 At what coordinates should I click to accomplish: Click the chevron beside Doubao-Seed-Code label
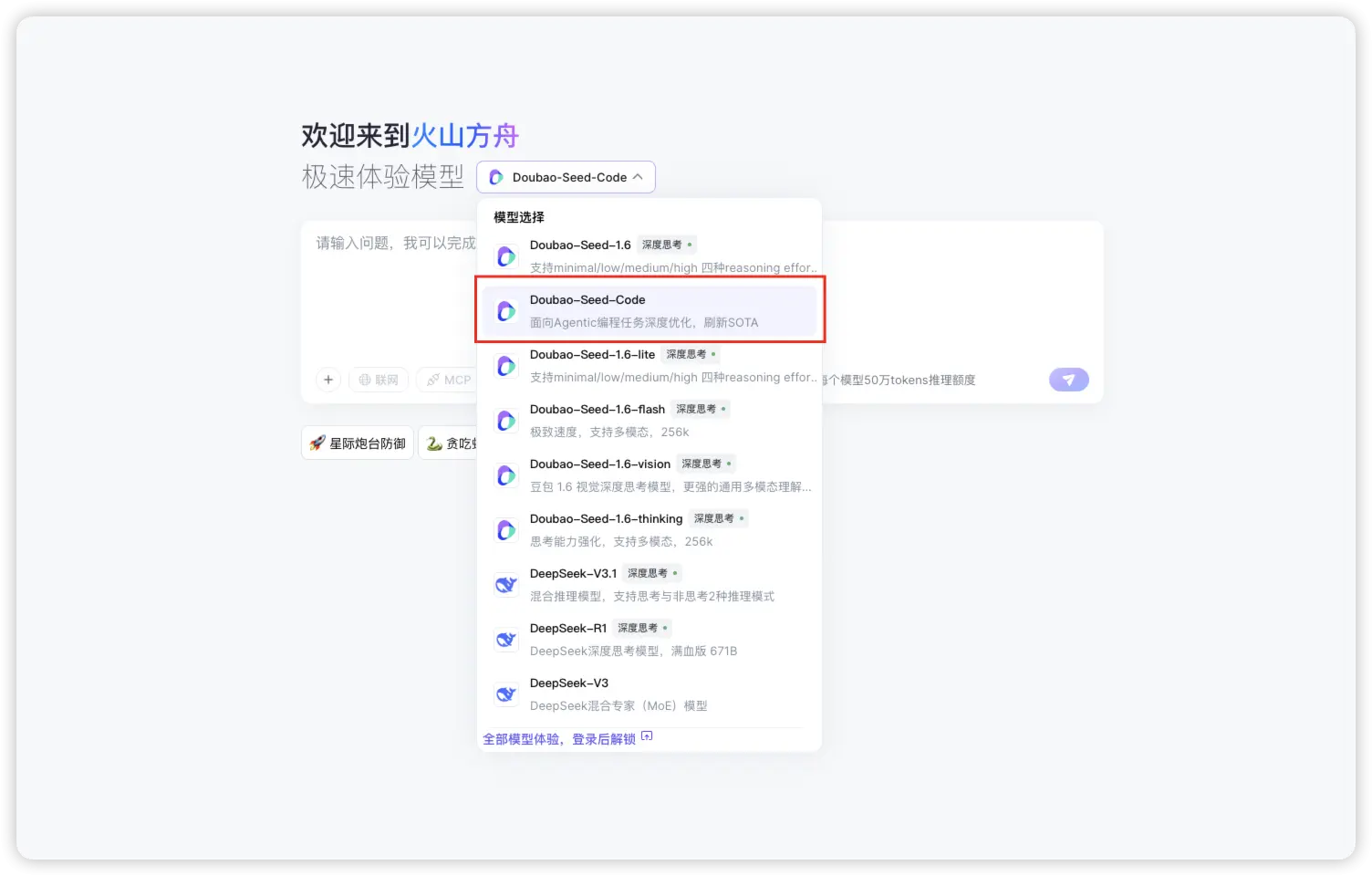[639, 176]
